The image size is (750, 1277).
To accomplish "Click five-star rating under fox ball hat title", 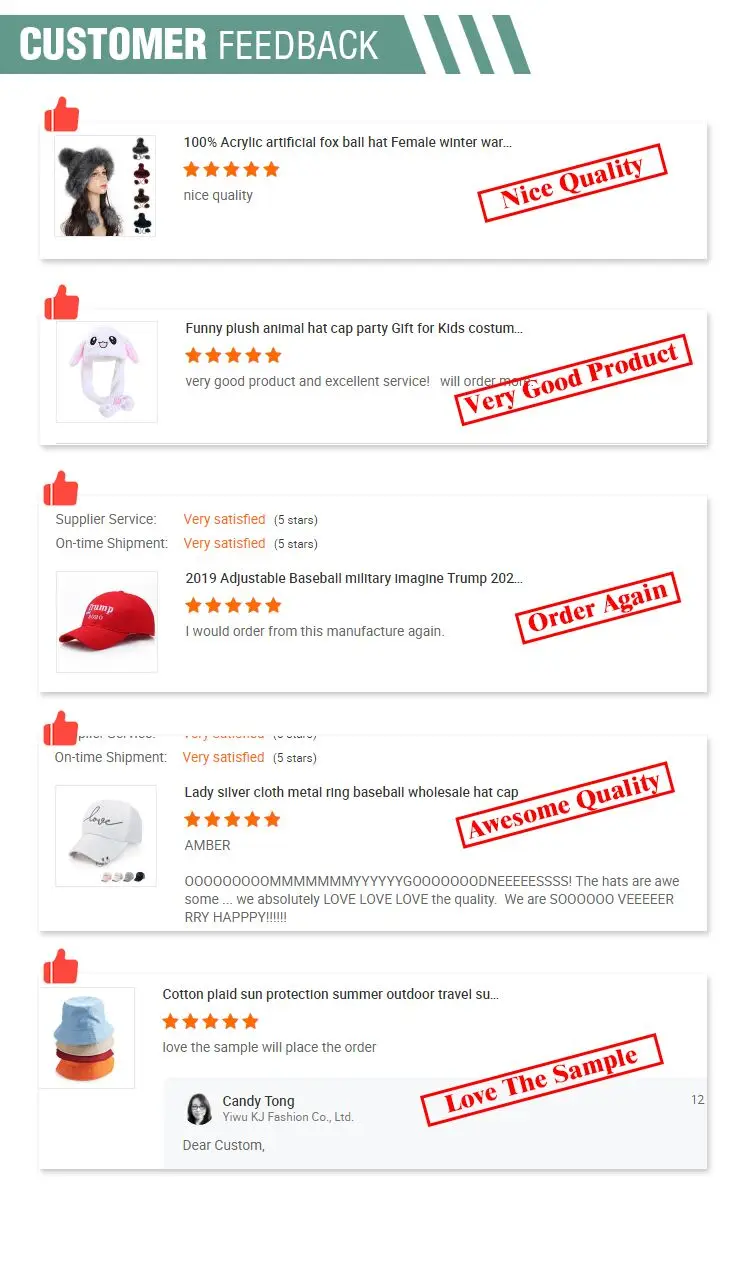I will [x=231, y=170].
